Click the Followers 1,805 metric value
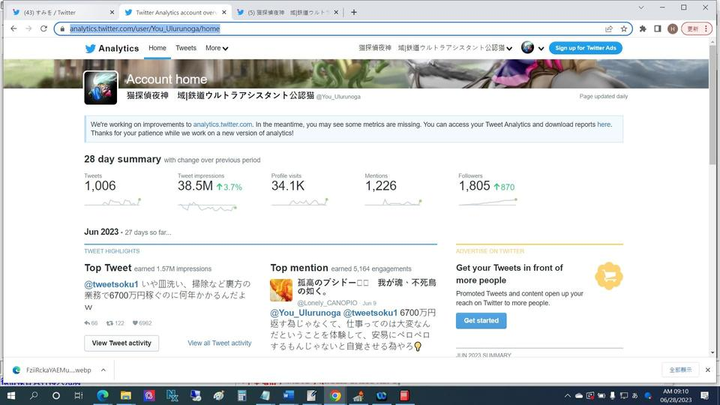This screenshot has height=405, width=720. 474,186
